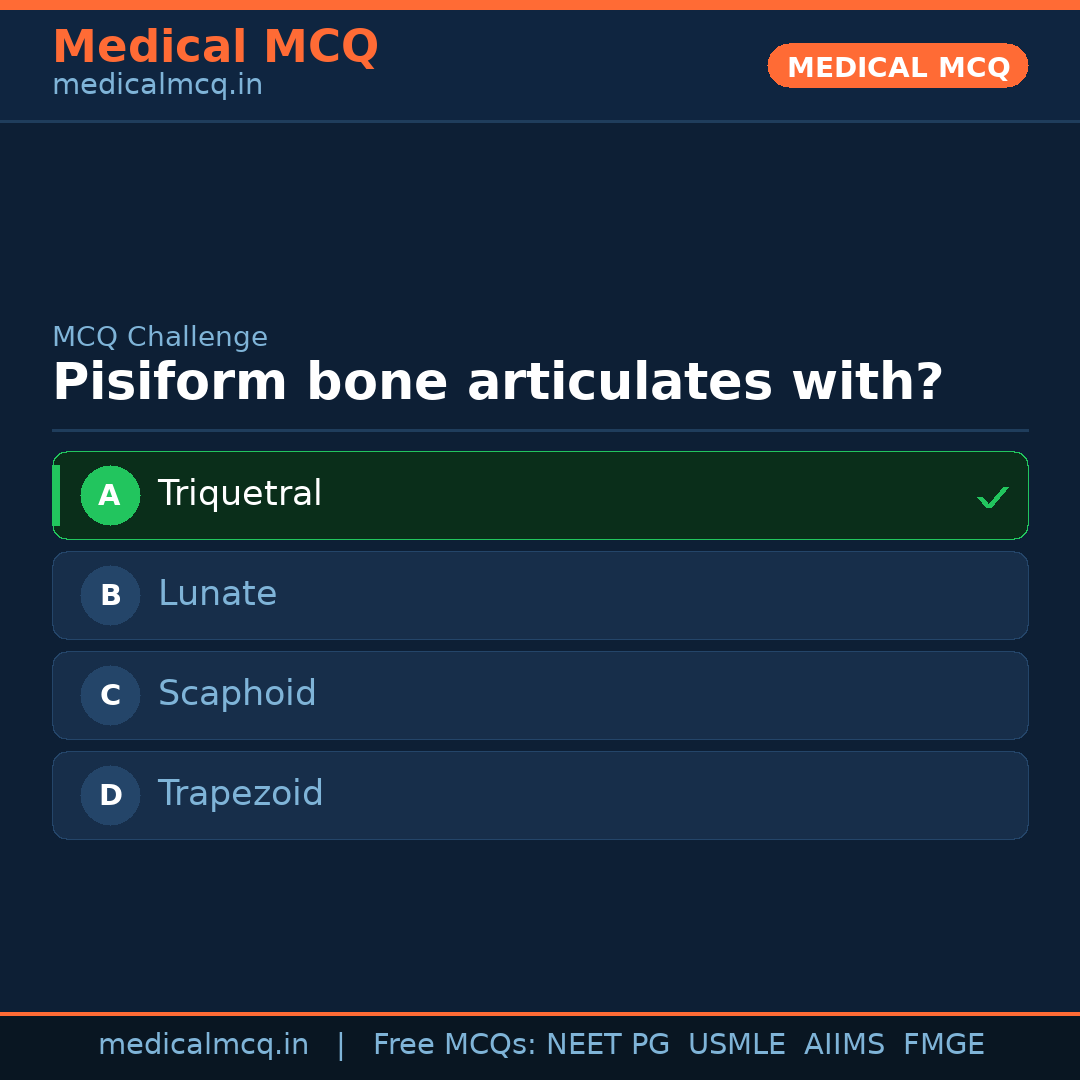The image size is (1080, 1080).
Task: Open the medicalmcq.in link in the footer
Action: (x=203, y=1044)
